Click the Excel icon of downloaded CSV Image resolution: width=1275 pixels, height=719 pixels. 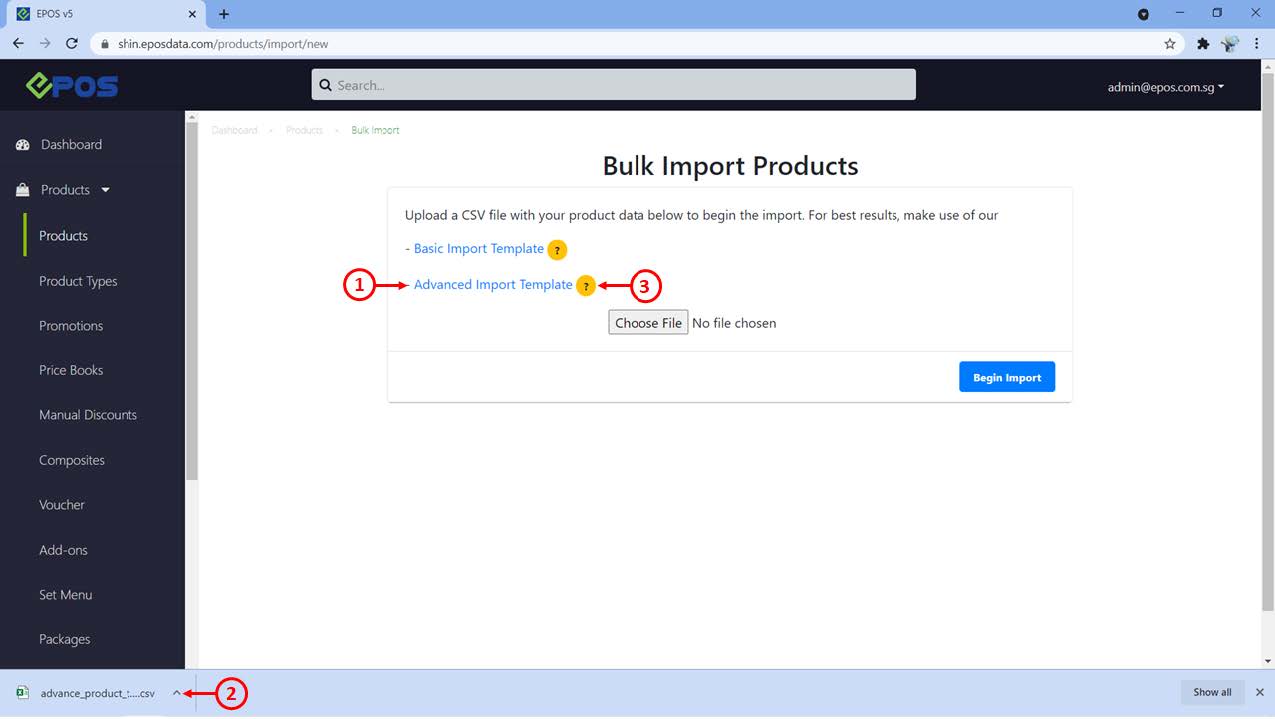pyautogui.click(x=23, y=692)
